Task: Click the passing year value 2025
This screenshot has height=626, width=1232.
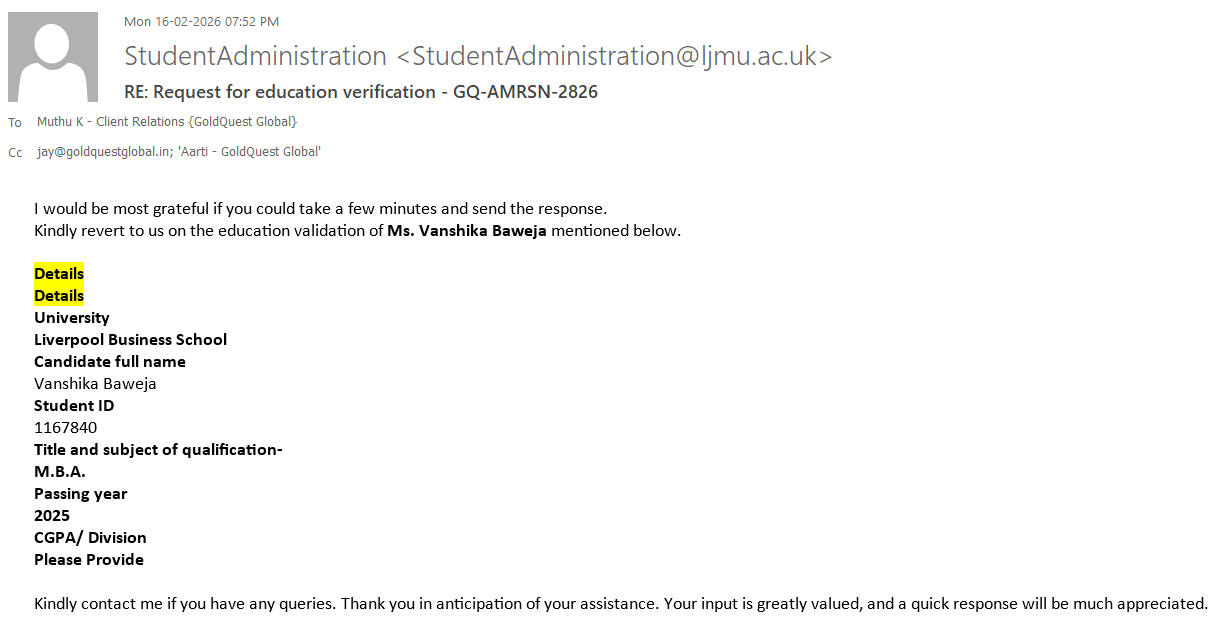Action: tap(52, 516)
